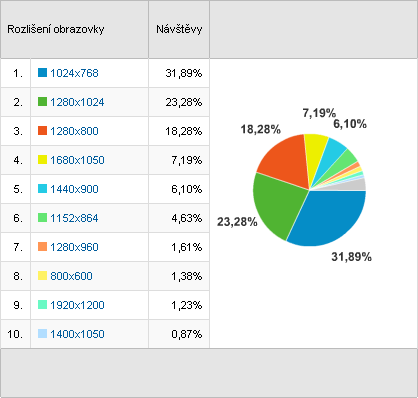
Task: Click the 1400x1050 resolution link
Action: [x=77, y=334]
